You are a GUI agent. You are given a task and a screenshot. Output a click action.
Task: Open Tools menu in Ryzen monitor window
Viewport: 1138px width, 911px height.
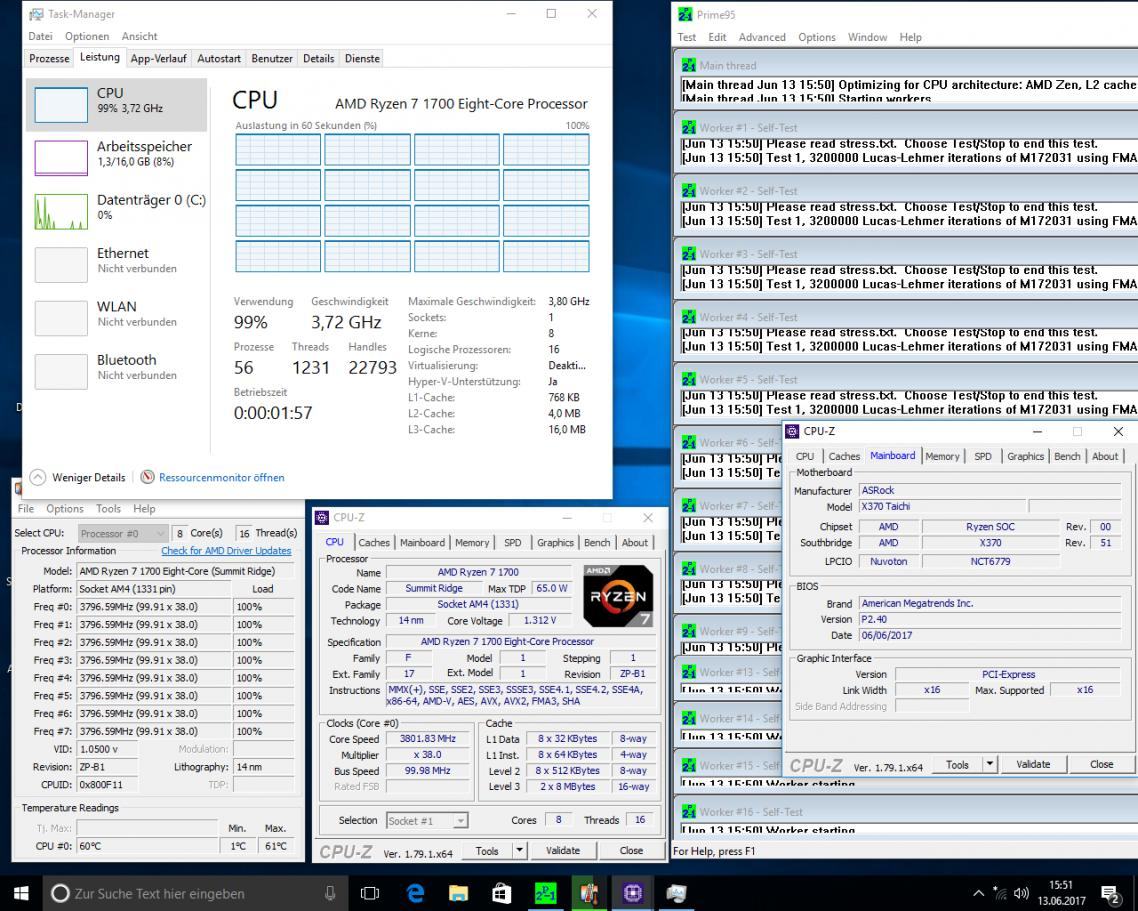click(108, 509)
